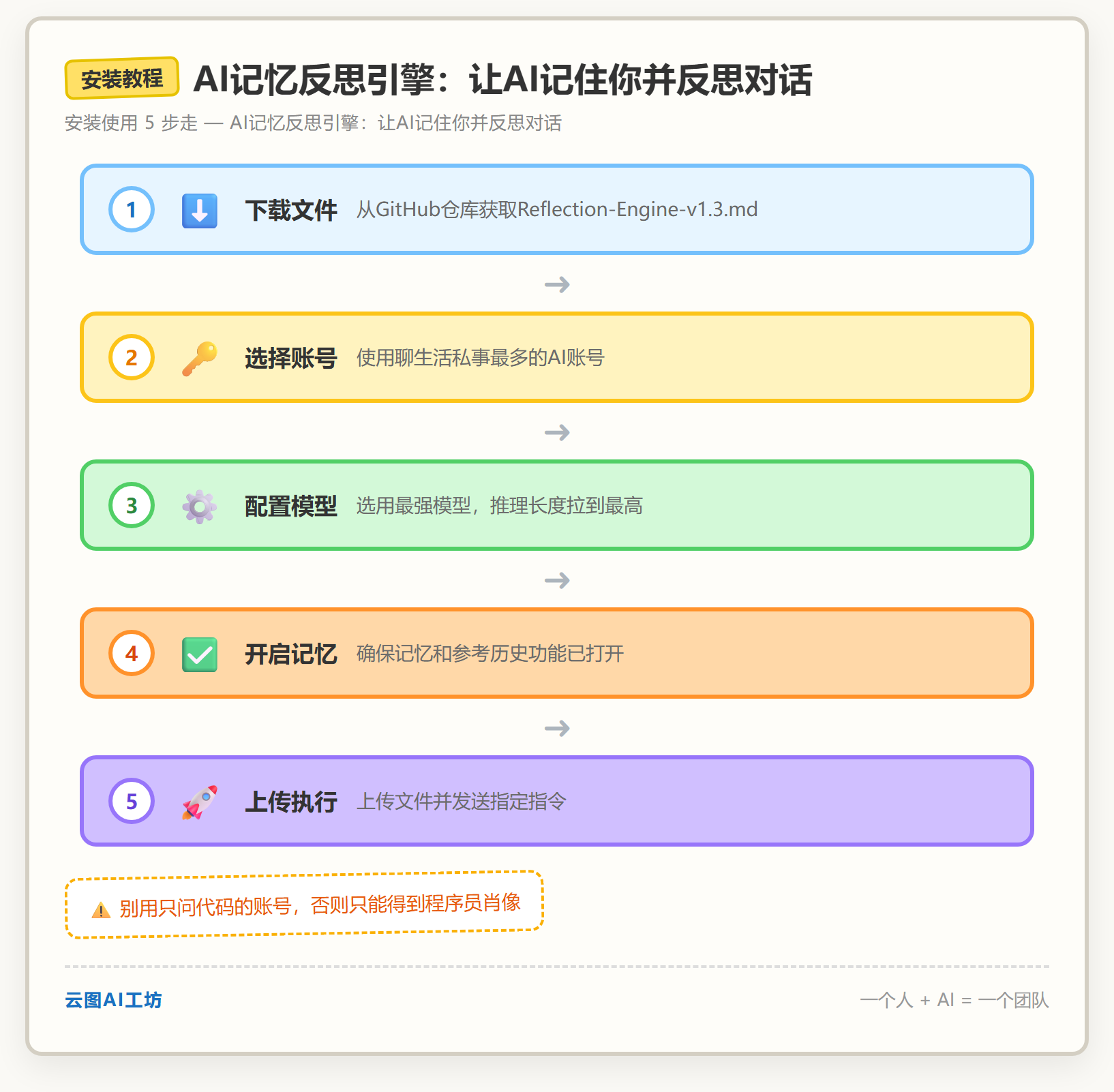Click the 开启记忆 step heading

(x=291, y=654)
